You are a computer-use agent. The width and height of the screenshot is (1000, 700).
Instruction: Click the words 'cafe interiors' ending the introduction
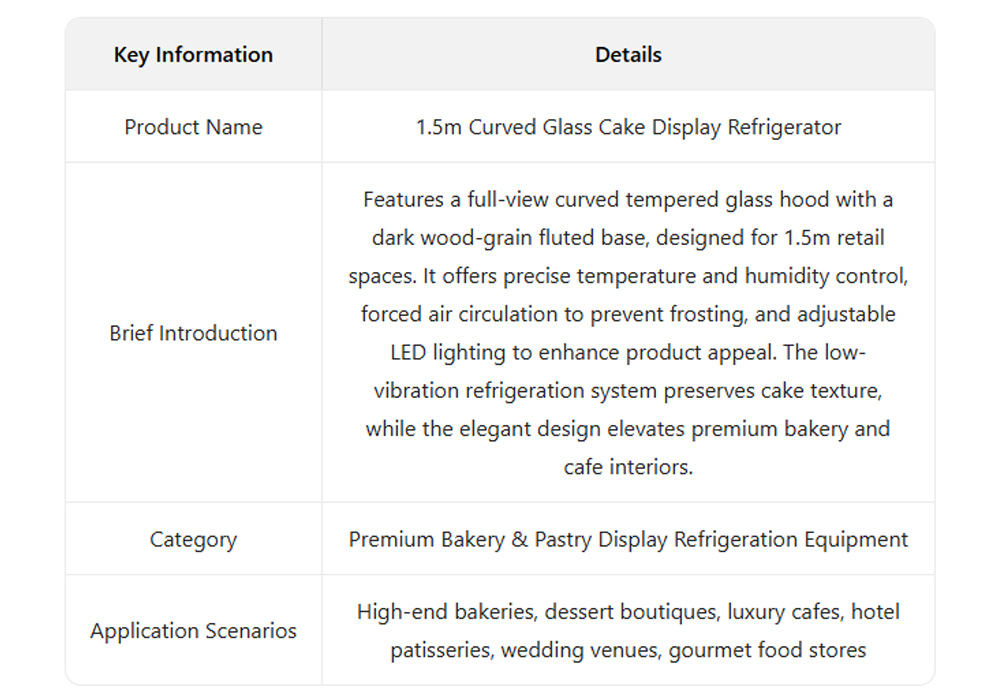click(x=628, y=467)
